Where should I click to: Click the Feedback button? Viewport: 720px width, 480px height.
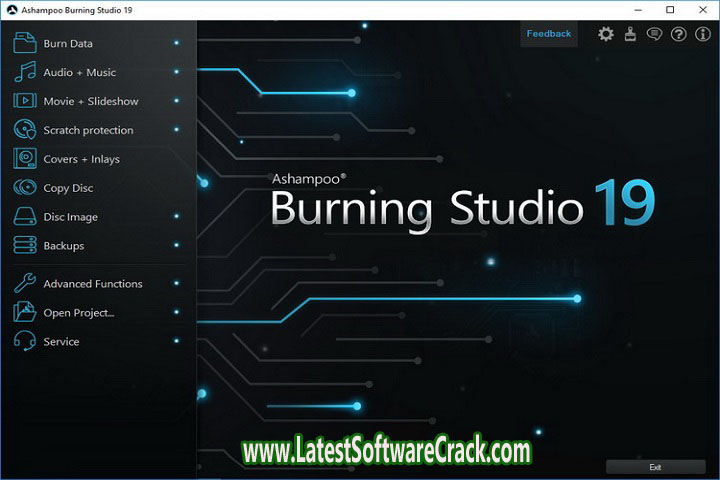(x=549, y=34)
